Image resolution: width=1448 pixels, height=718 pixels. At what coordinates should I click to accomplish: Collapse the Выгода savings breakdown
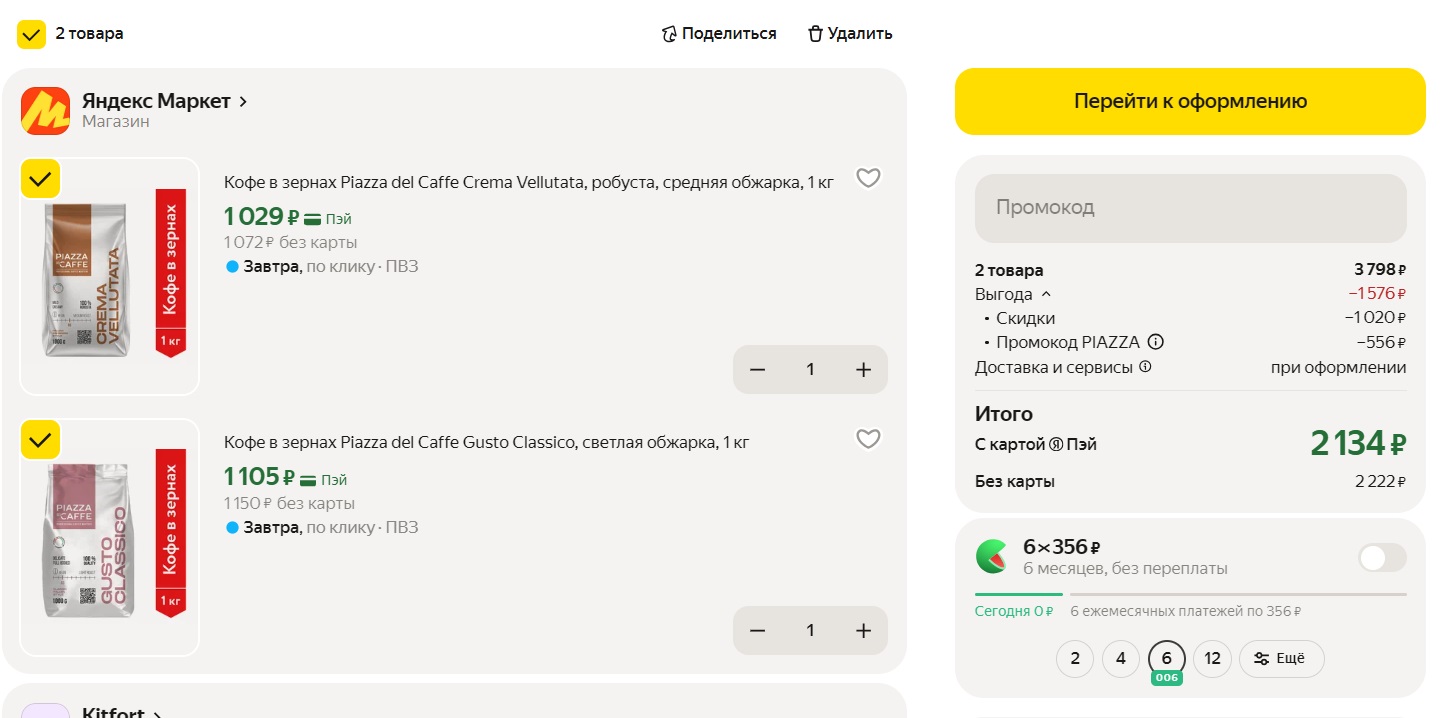[1046, 294]
